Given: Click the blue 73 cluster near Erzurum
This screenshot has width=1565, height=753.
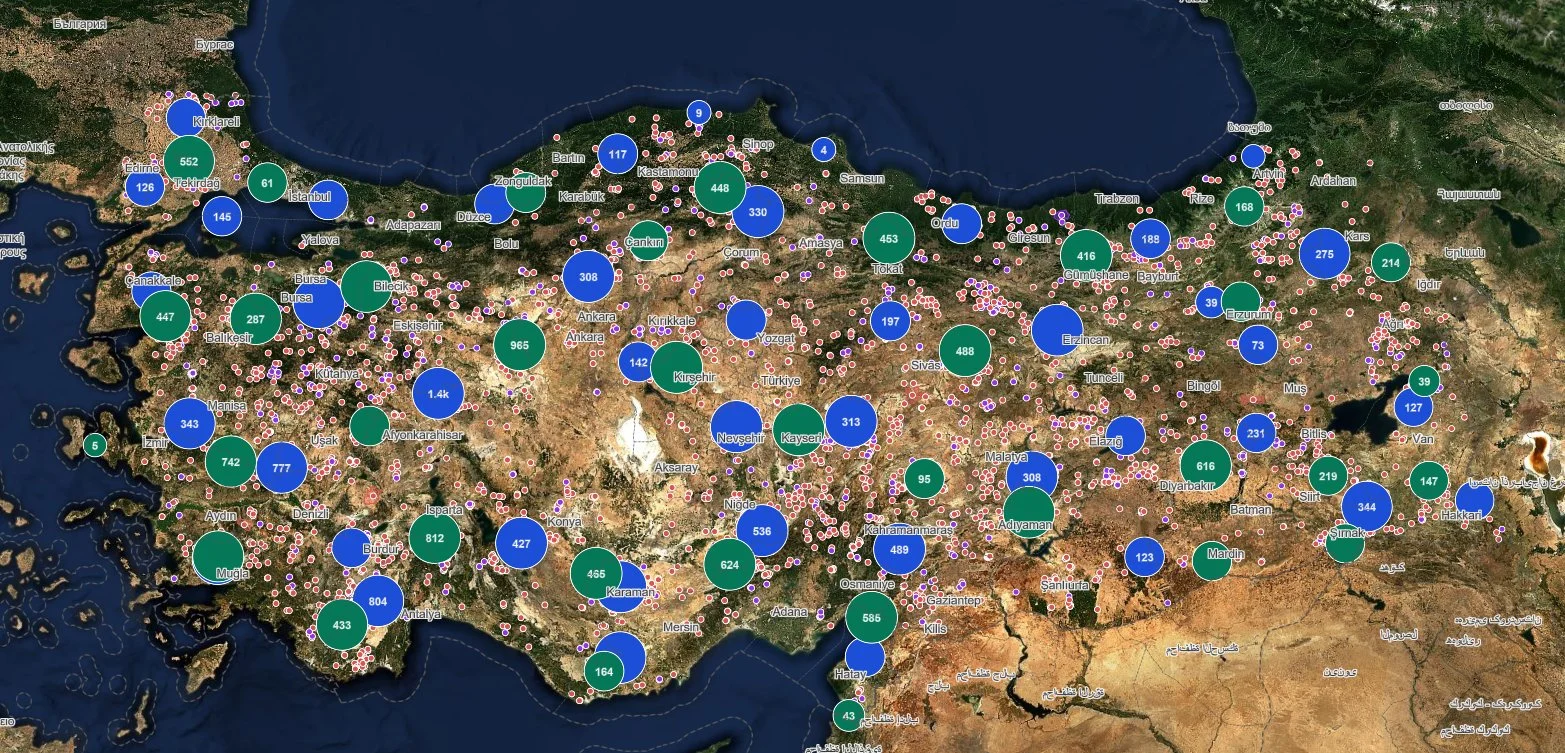Looking at the screenshot, I should pyautogui.click(x=1258, y=345).
